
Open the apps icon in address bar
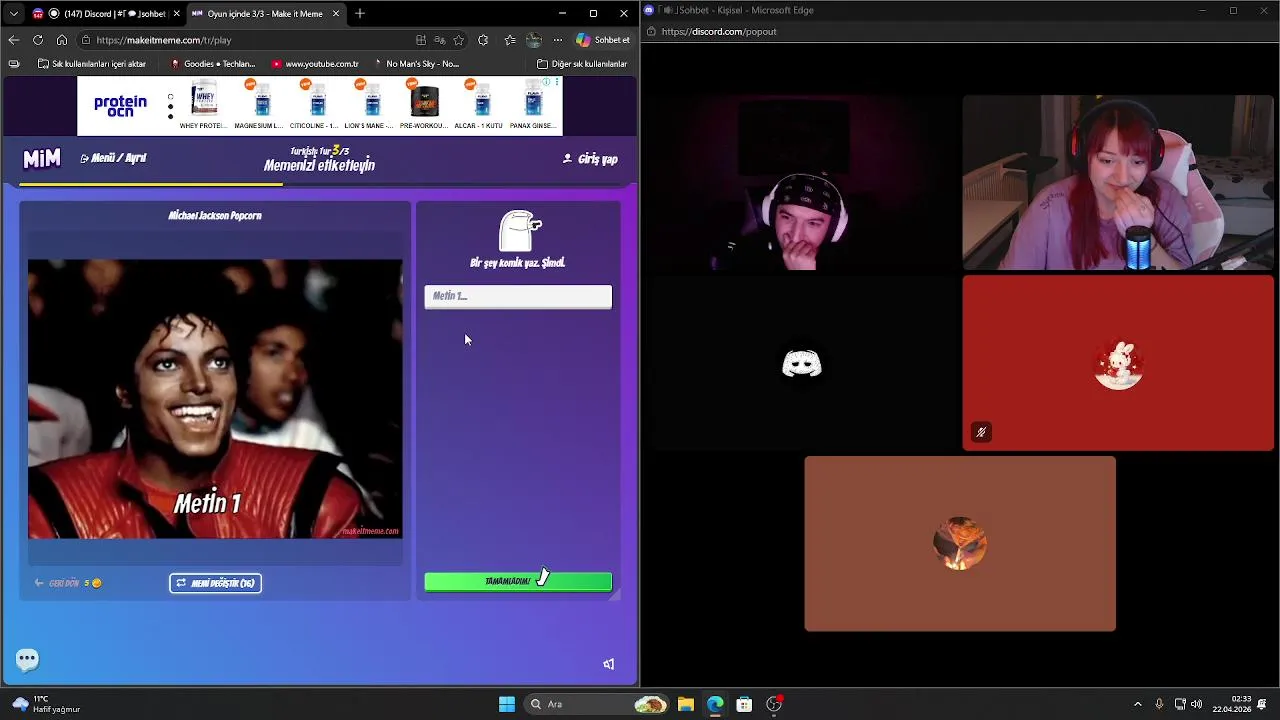point(421,40)
